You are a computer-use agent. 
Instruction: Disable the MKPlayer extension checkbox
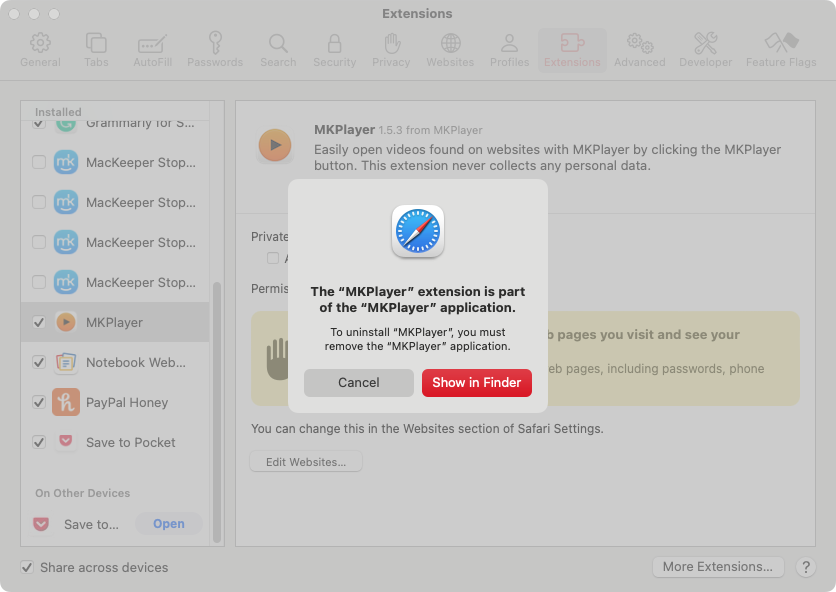[39, 322]
